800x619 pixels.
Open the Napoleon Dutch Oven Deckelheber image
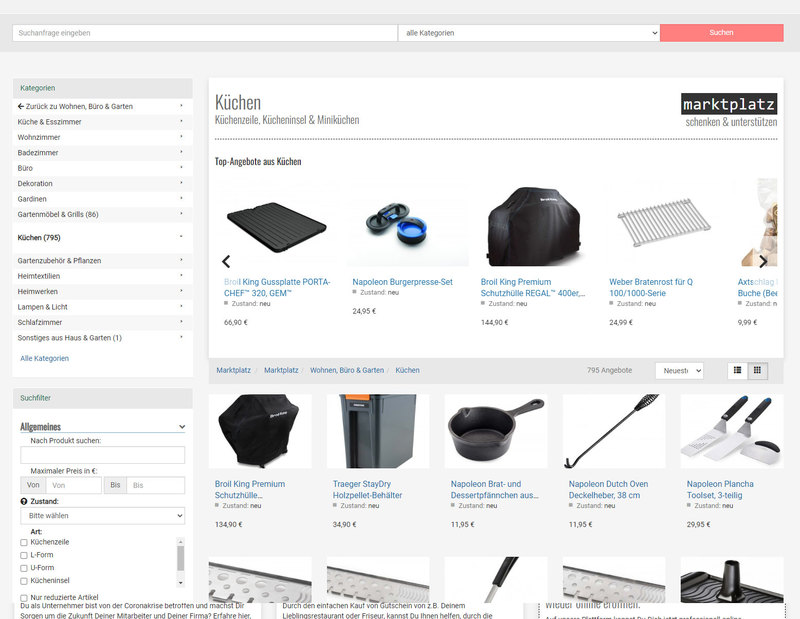(x=614, y=431)
